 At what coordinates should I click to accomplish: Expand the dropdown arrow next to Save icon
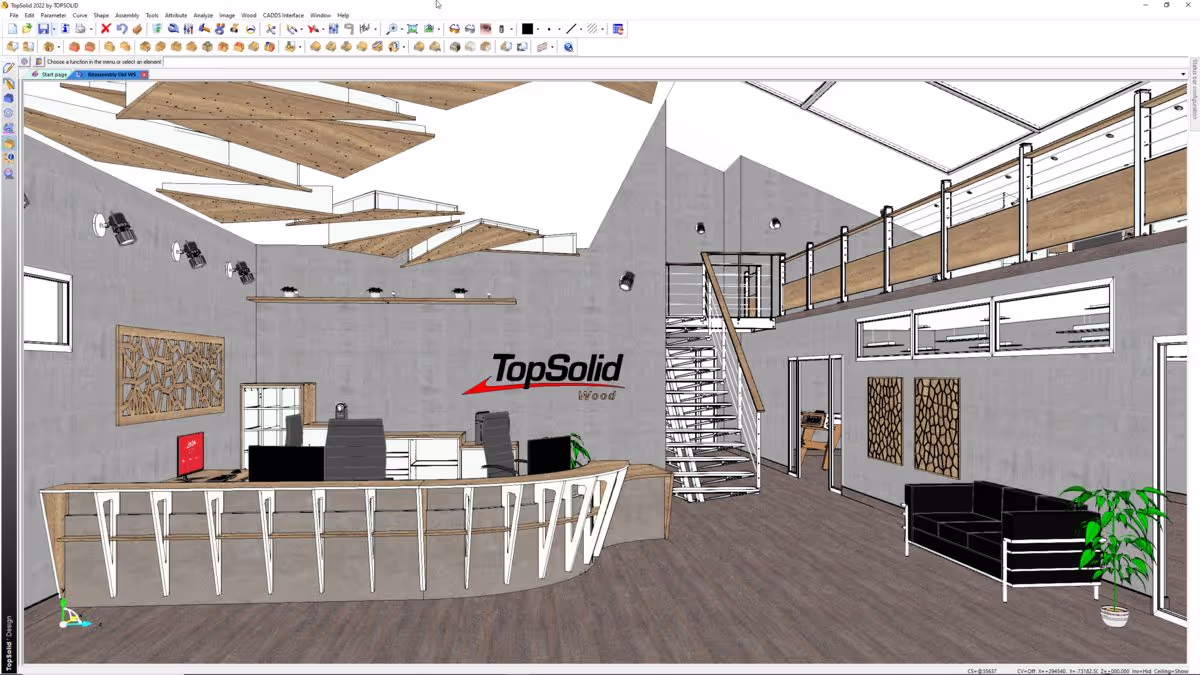pyautogui.click(x=52, y=29)
